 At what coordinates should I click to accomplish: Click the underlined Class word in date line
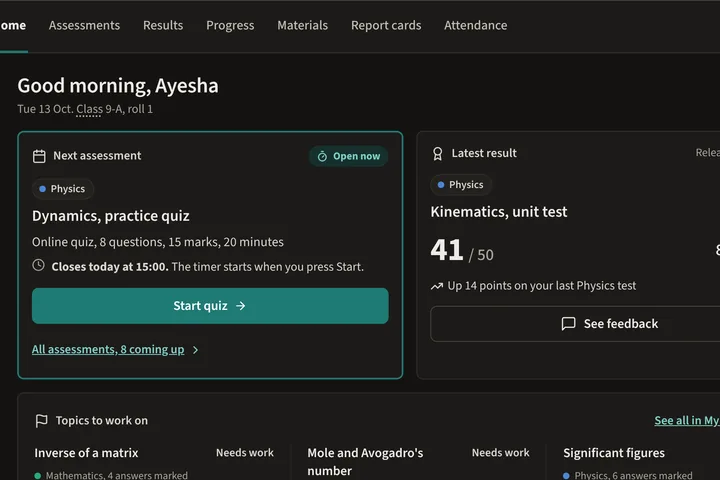point(89,109)
